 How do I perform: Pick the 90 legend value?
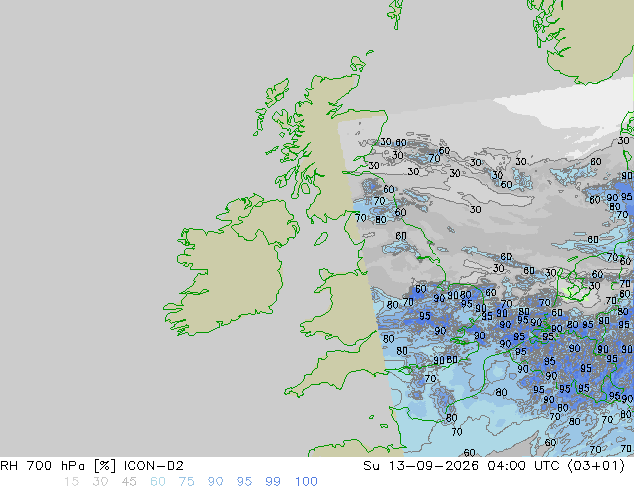pyautogui.click(x=215, y=482)
